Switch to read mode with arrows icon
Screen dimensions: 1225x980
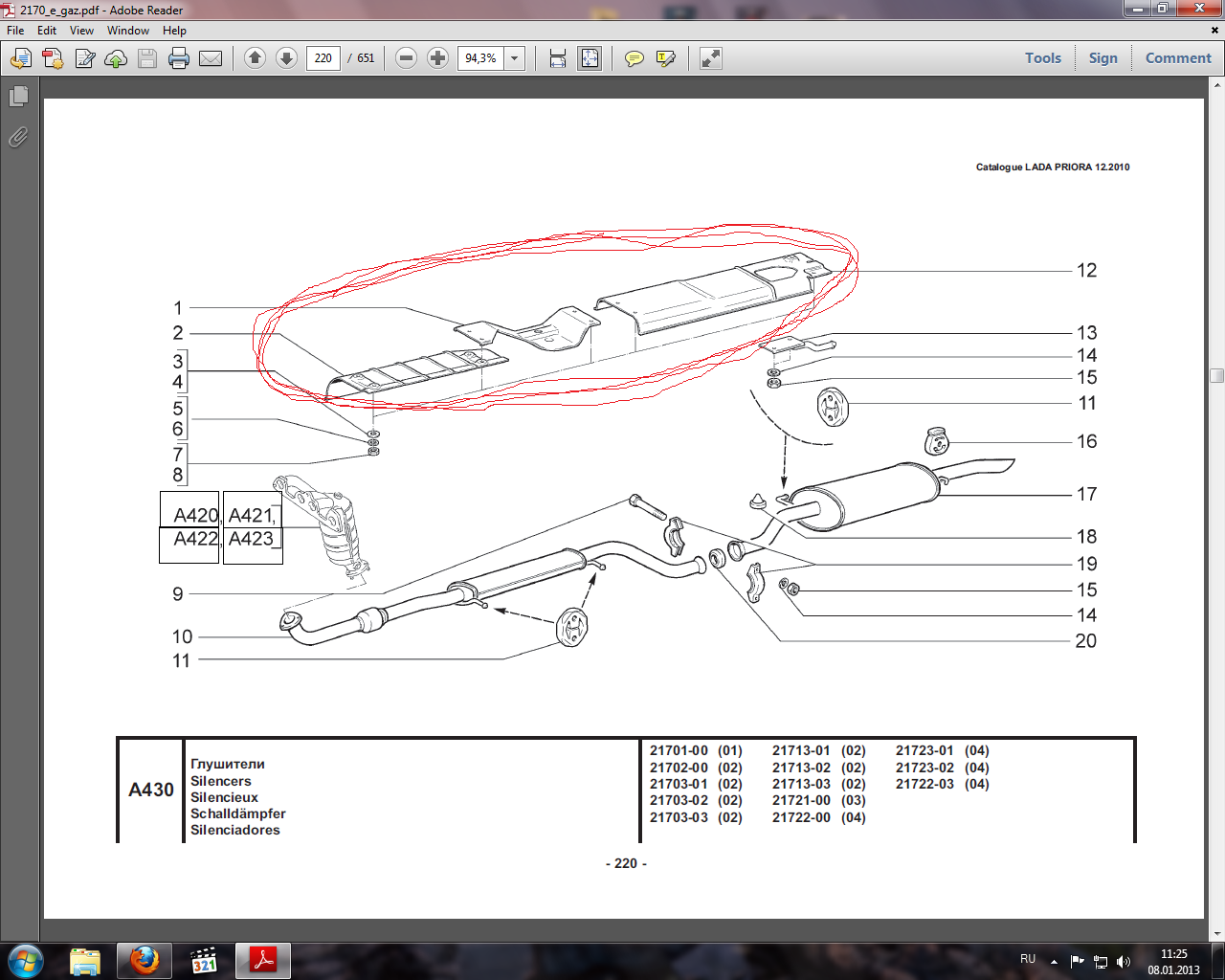pos(710,58)
